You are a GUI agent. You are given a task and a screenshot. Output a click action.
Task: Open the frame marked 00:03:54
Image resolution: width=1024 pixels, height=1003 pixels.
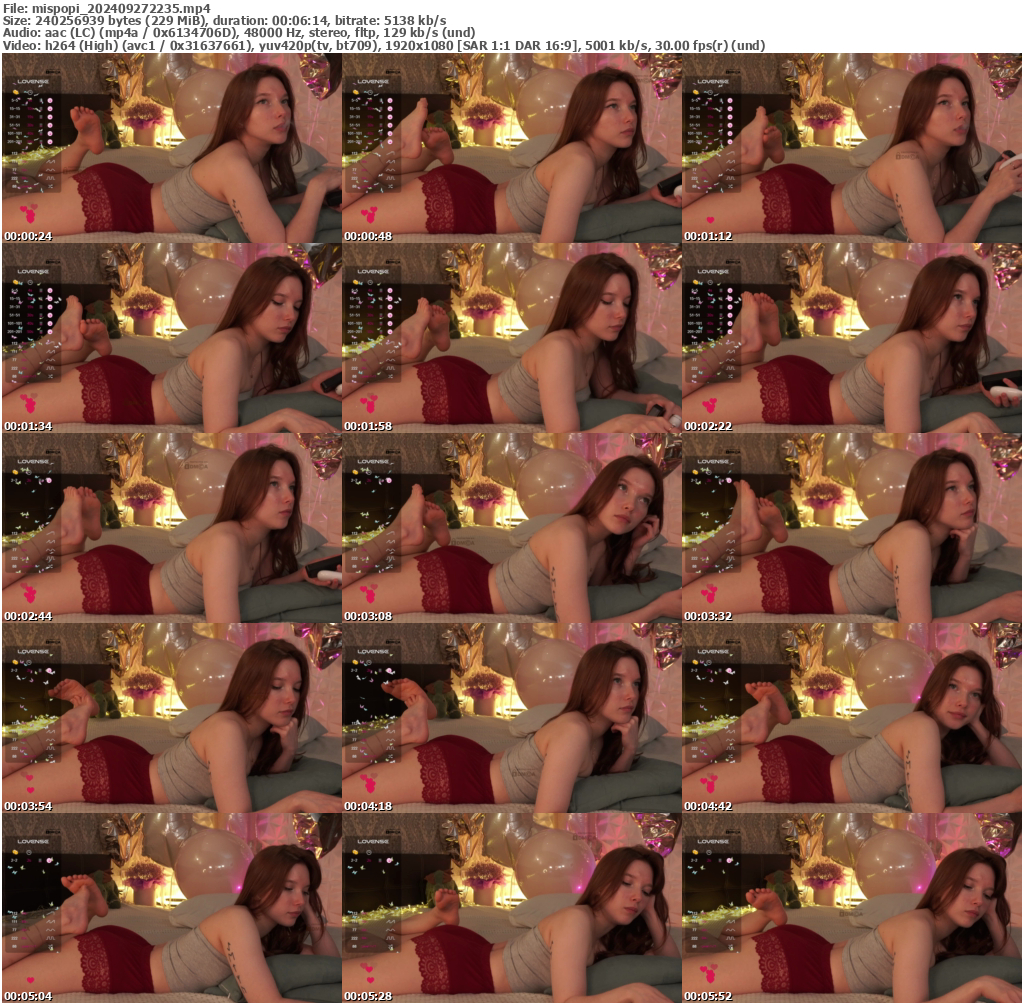(171, 719)
